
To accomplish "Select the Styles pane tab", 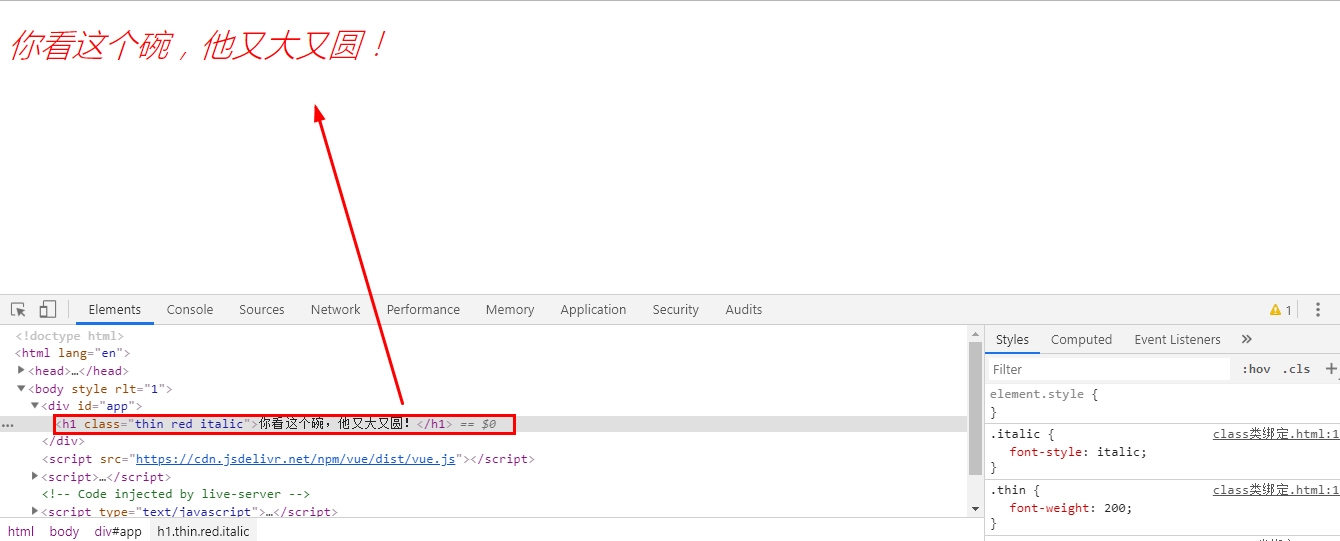I will click(x=1012, y=340).
